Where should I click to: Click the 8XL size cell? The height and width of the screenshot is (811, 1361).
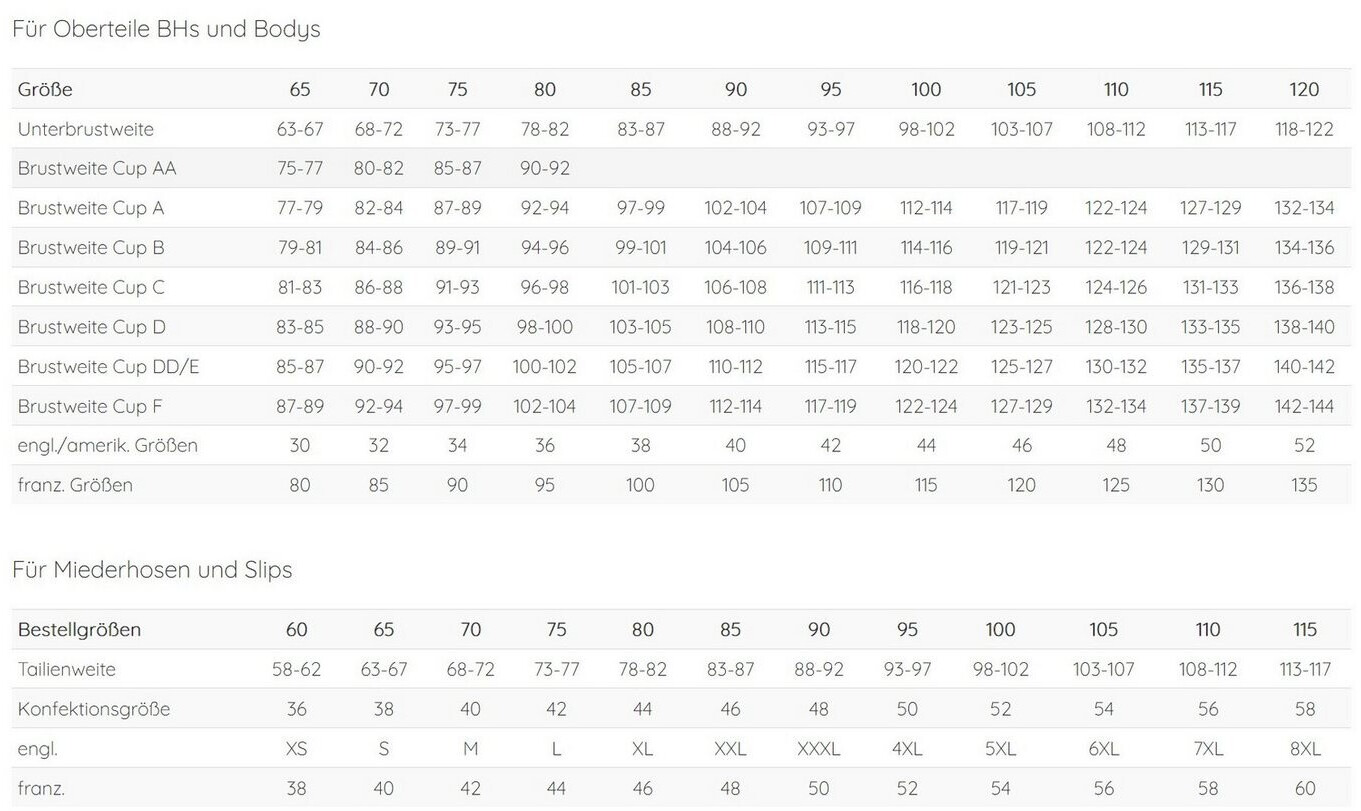[x=1305, y=749]
